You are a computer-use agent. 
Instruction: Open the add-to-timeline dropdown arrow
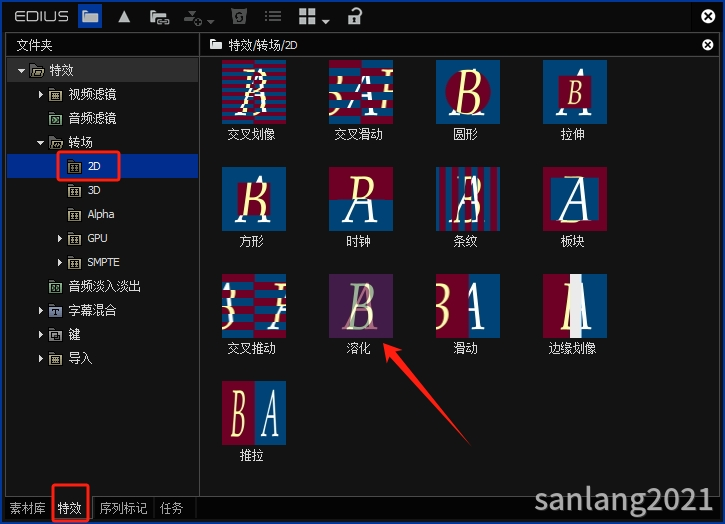211,21
